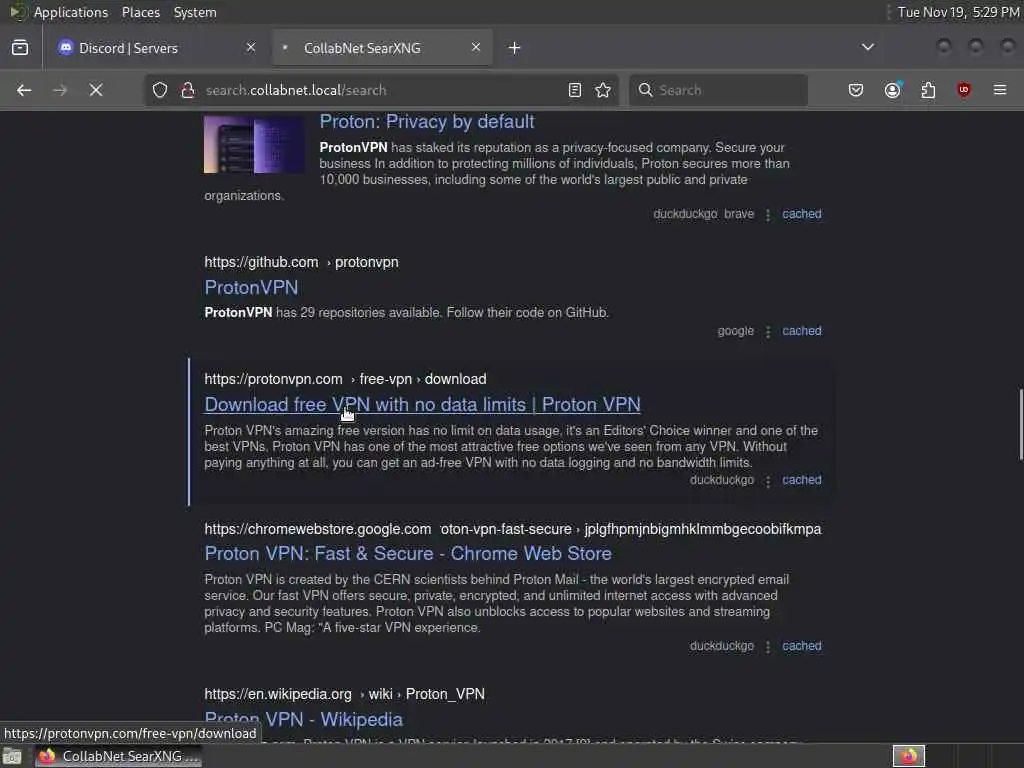
Task: Open cached link for Chrome Web Store result
Action: tap(802, 646)
